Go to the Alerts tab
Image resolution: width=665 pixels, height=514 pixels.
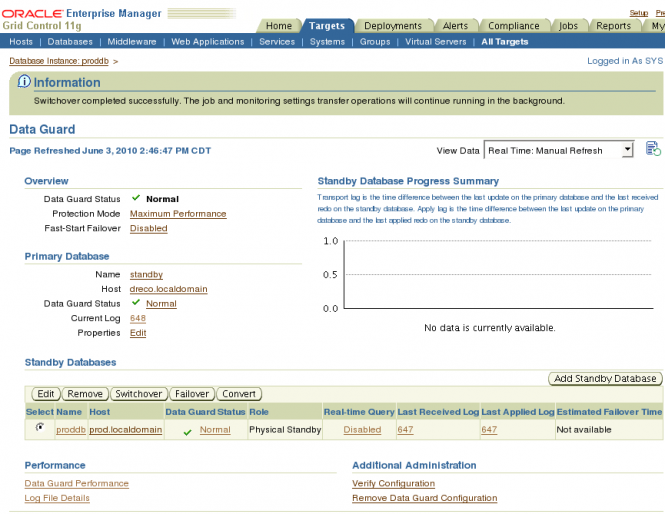455,26
